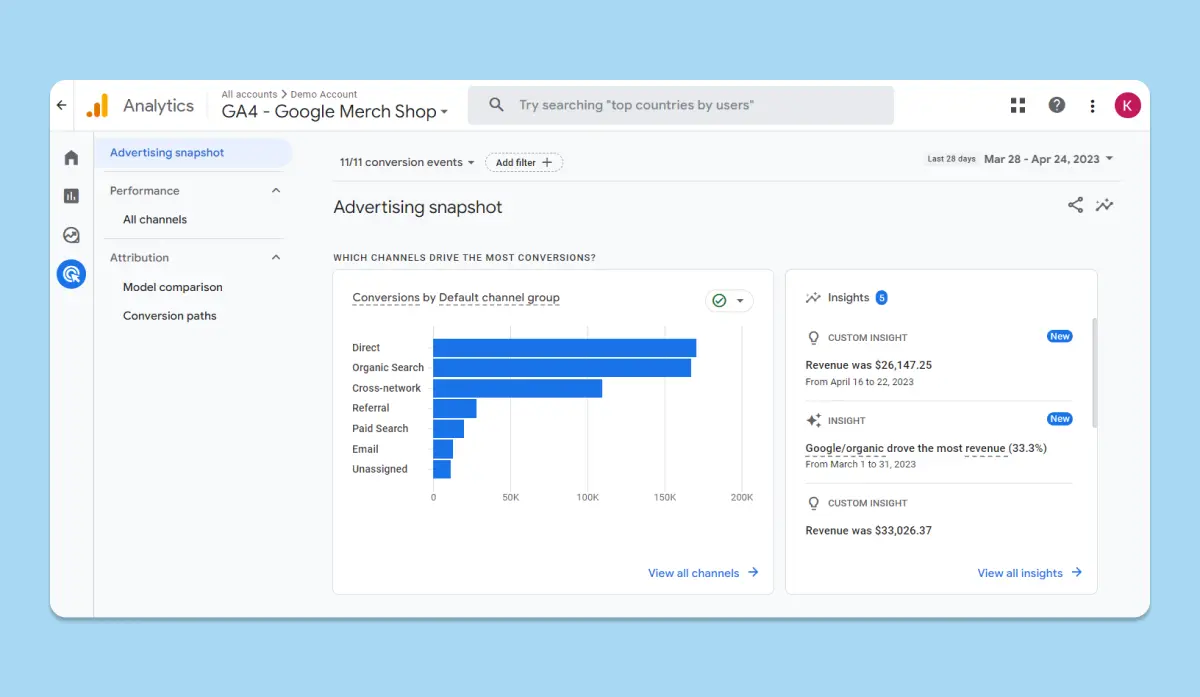Click the Analytics logo icon
Viewport: 1200px width, 697px height.
pos(98,105)
